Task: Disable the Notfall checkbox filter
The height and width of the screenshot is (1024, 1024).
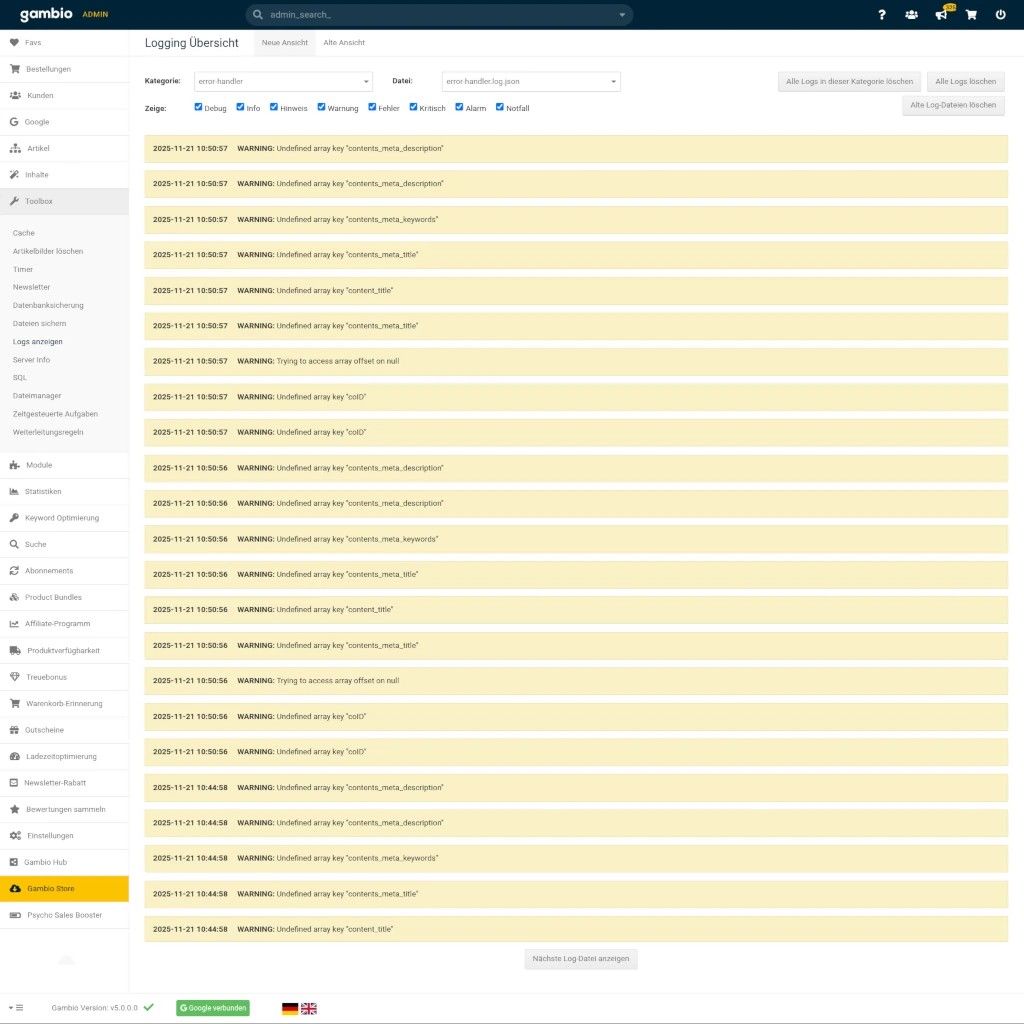Action: (x=500, y=107)
